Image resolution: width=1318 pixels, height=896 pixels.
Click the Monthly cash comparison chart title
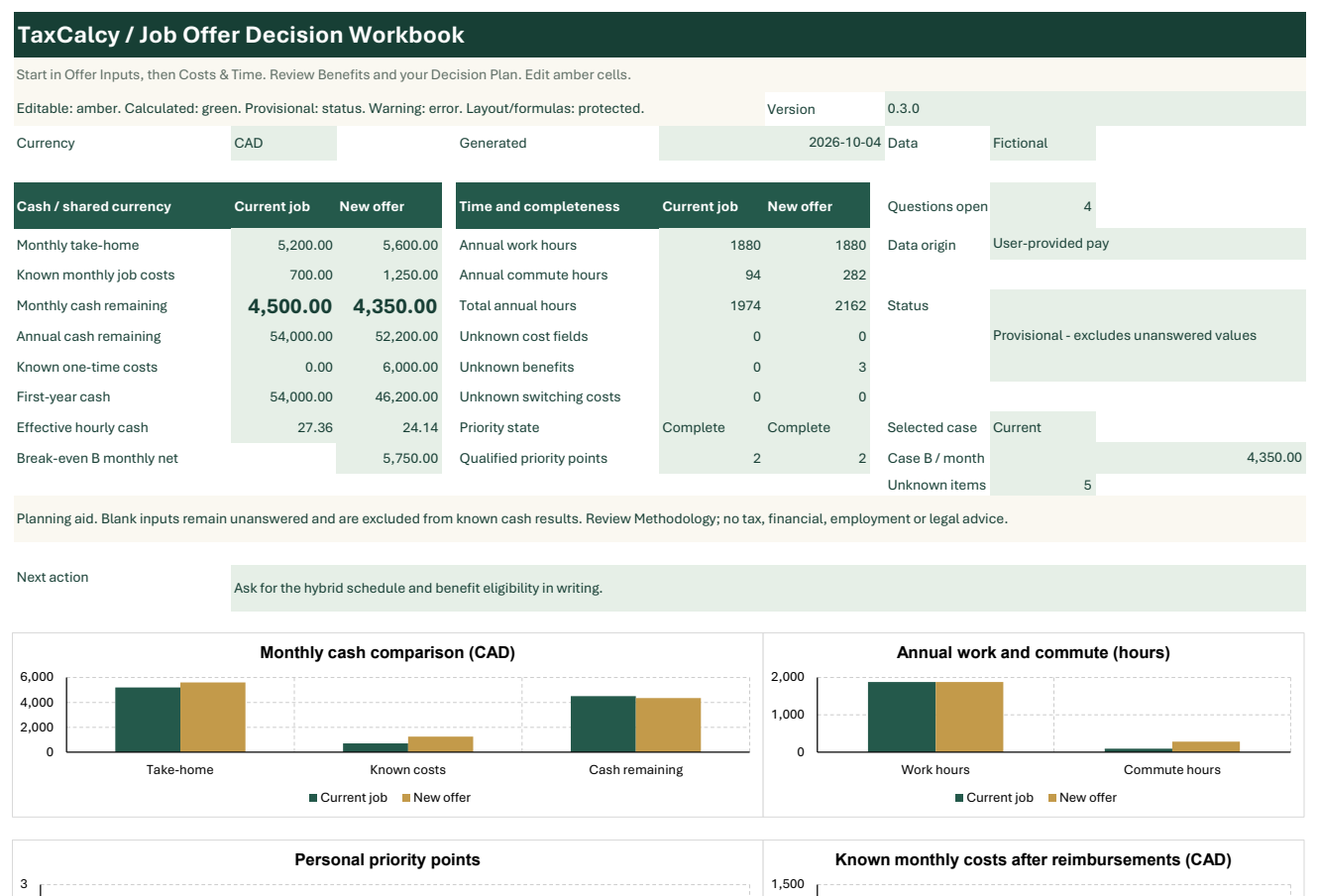[x=387, y=652]
